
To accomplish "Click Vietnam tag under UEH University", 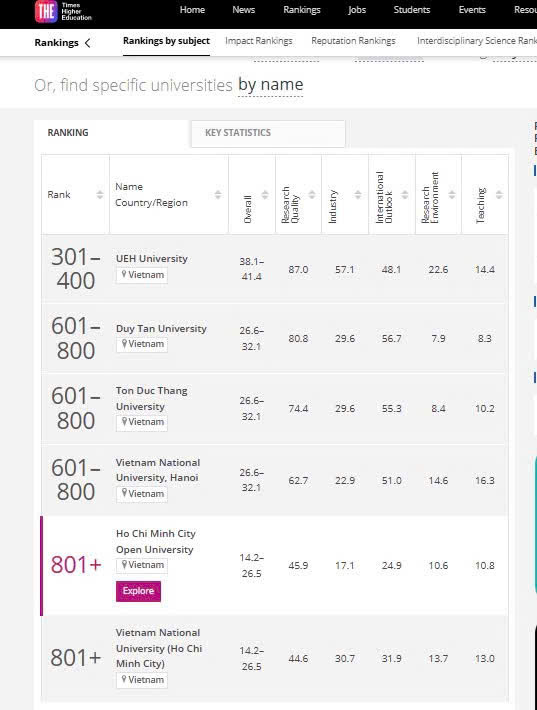I will pos(142,275).
